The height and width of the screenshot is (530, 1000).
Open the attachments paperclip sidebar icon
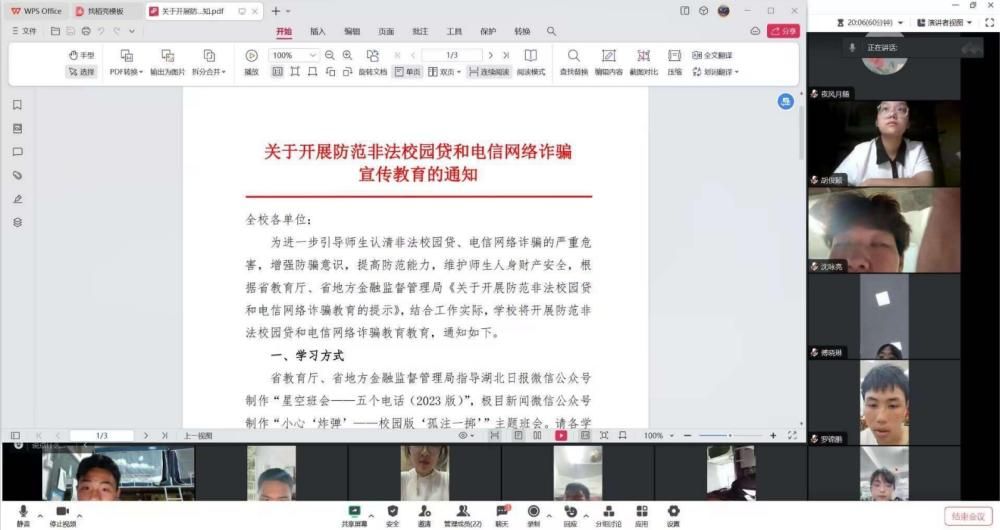pos(17,175)
